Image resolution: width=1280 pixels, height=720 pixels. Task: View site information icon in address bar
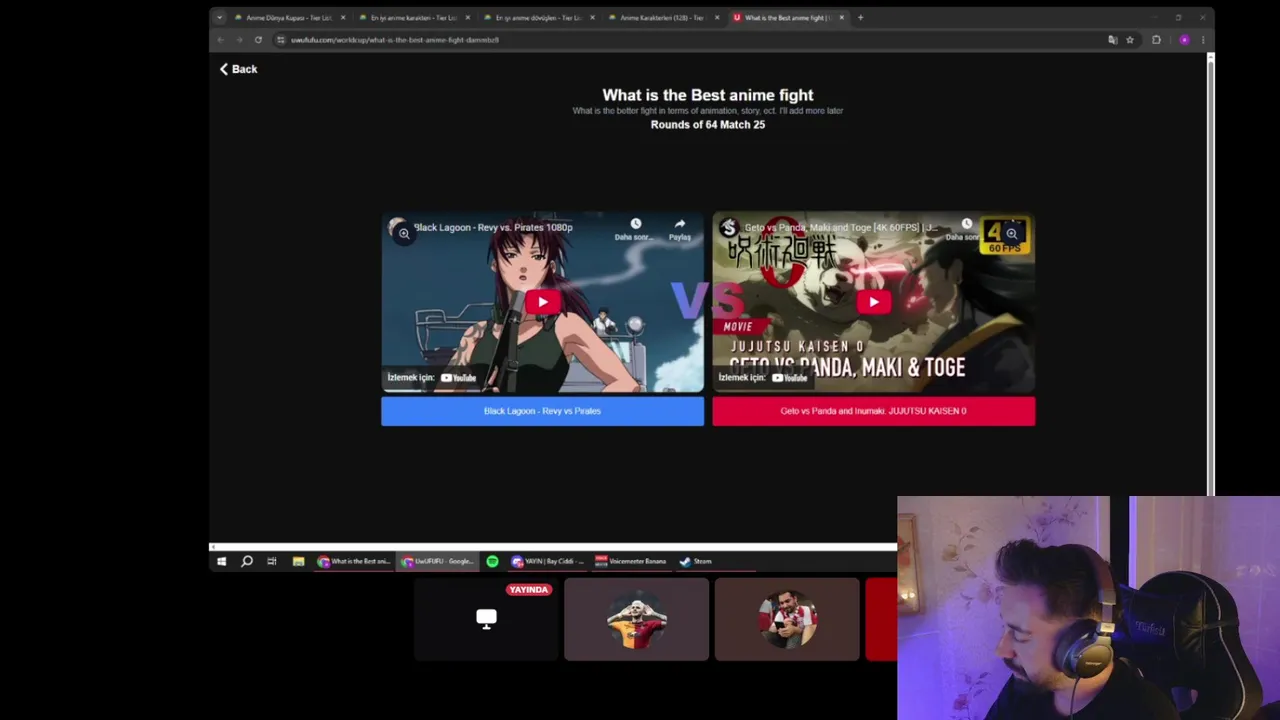(x=281, y=40)
